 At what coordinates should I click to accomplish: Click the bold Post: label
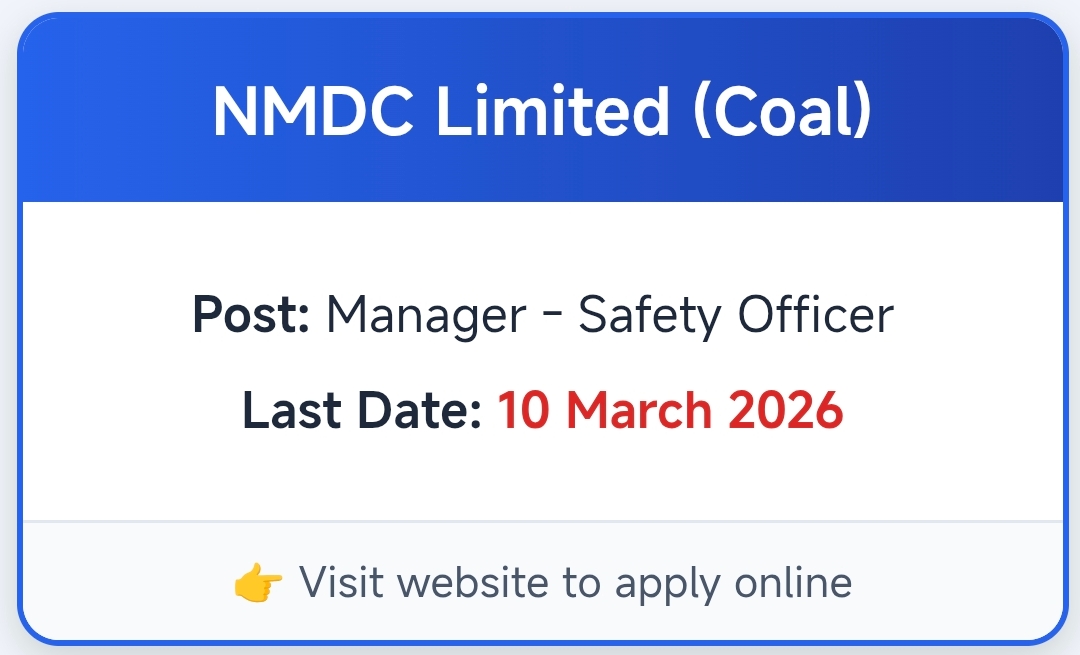point(251,316)
